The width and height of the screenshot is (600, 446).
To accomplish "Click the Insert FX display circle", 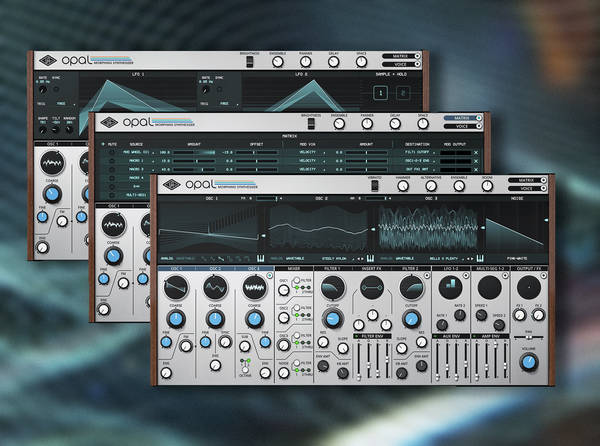I will [x=372, y=287].
